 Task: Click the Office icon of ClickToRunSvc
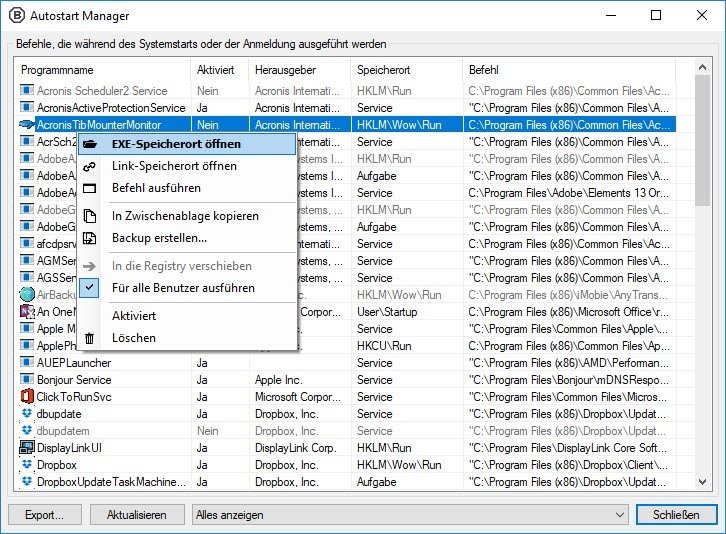[27, 396]
